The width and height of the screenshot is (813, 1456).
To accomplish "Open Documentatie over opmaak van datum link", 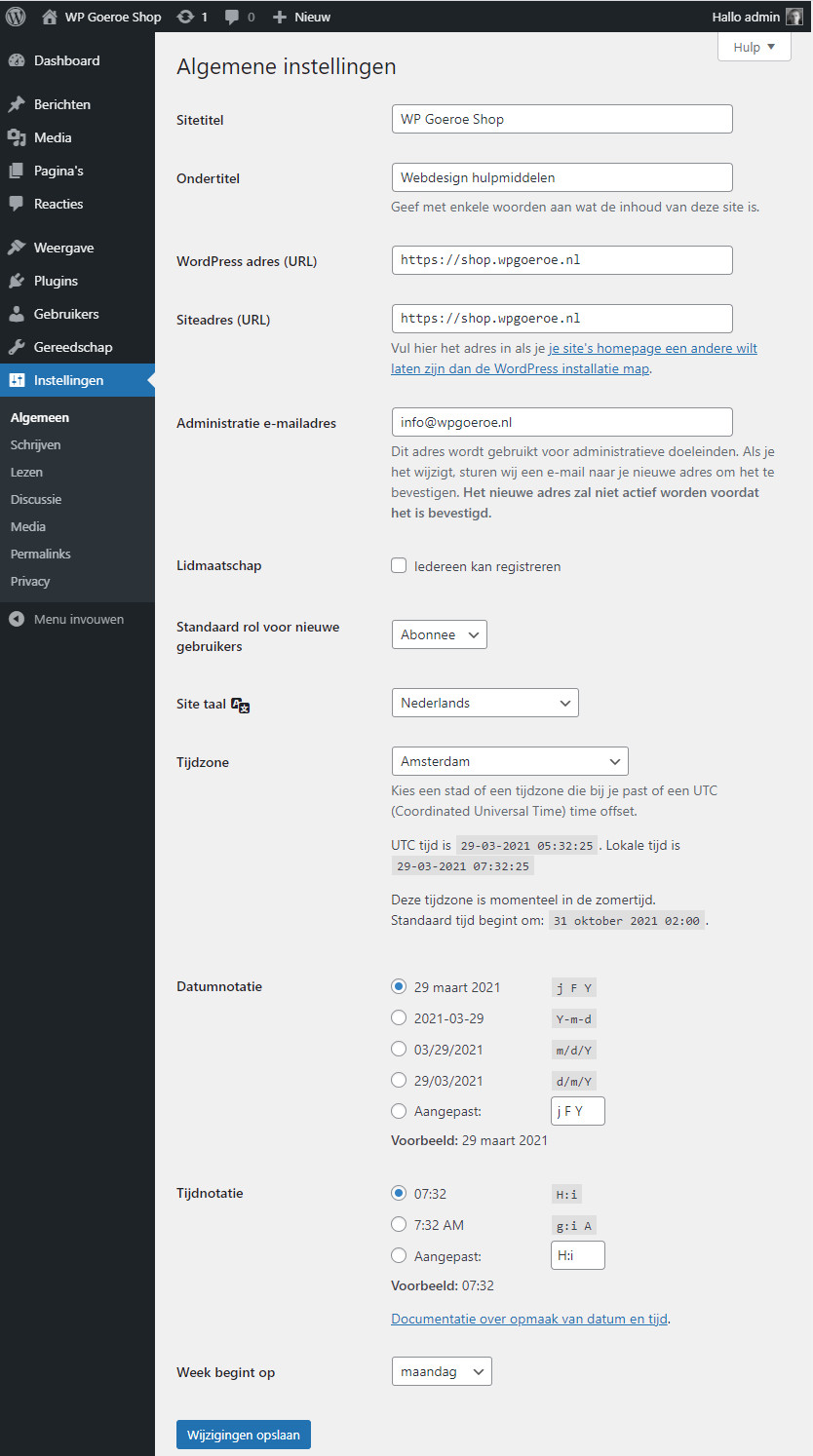I will (528, 1319).
